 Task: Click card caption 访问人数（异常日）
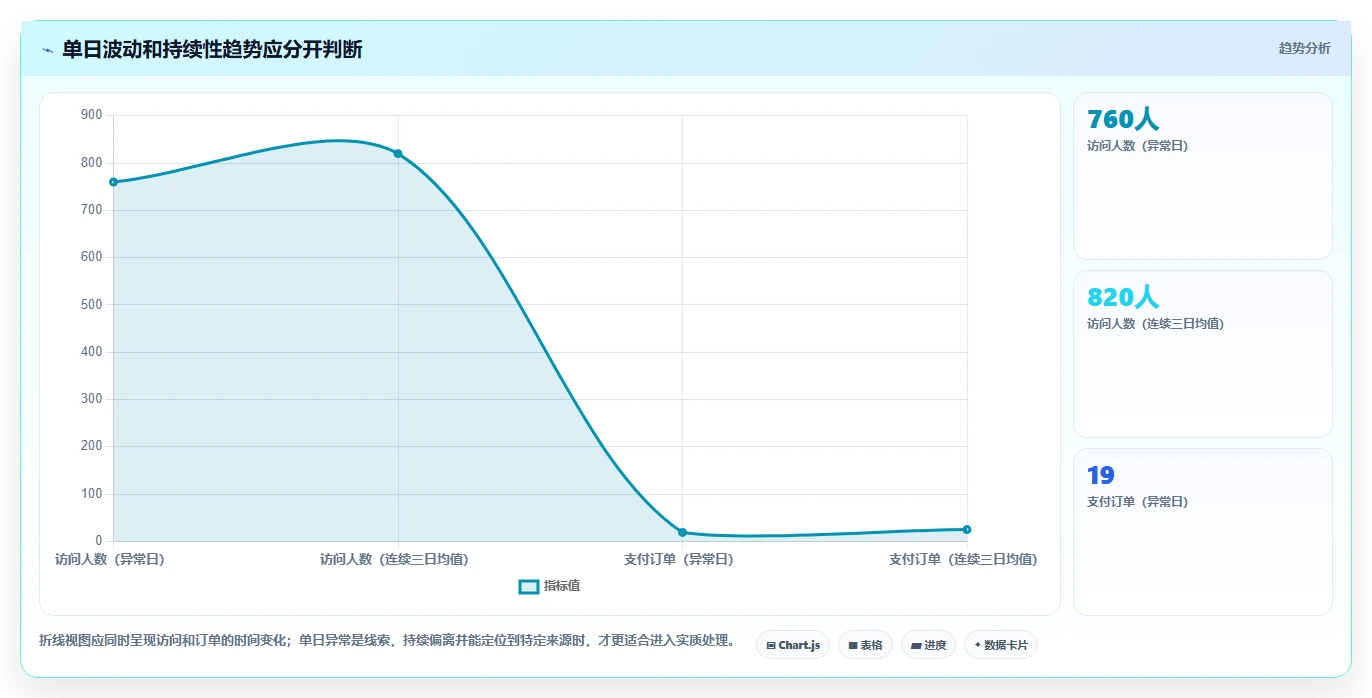click(x=1138, y=146)
